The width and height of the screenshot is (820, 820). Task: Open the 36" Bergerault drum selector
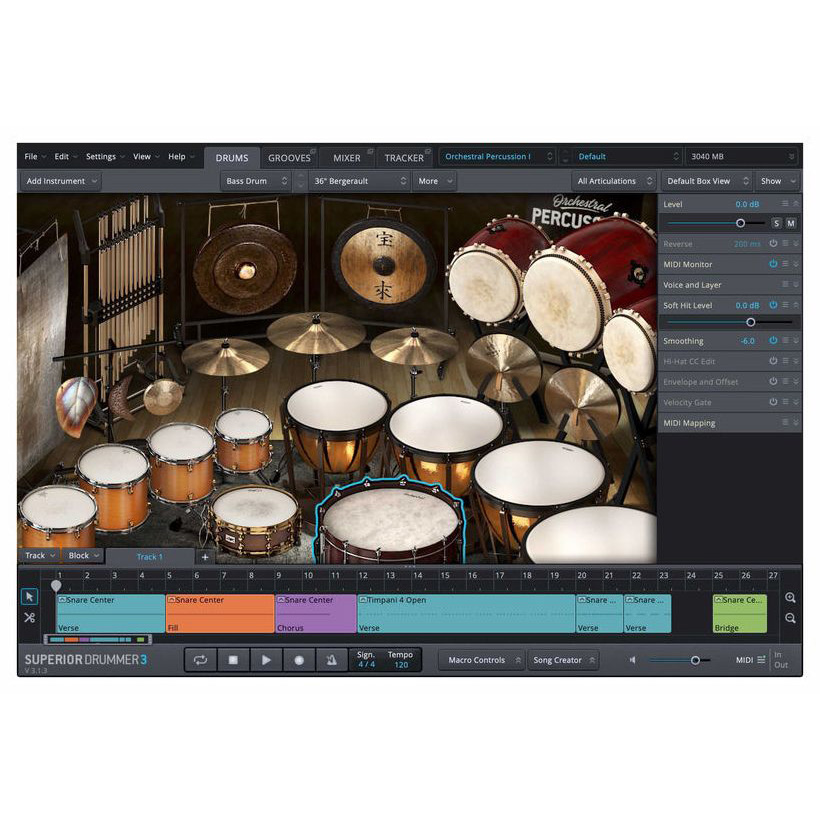360,181
